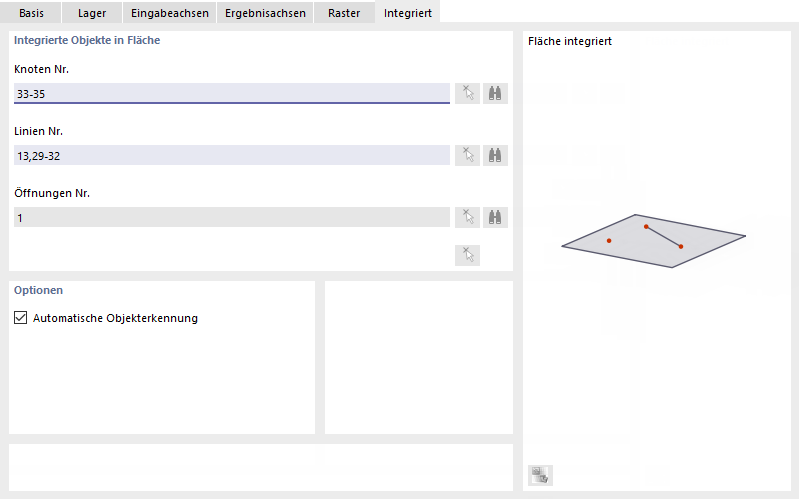Go to the Eingabeachsen tab

click(x=169, y=13)
